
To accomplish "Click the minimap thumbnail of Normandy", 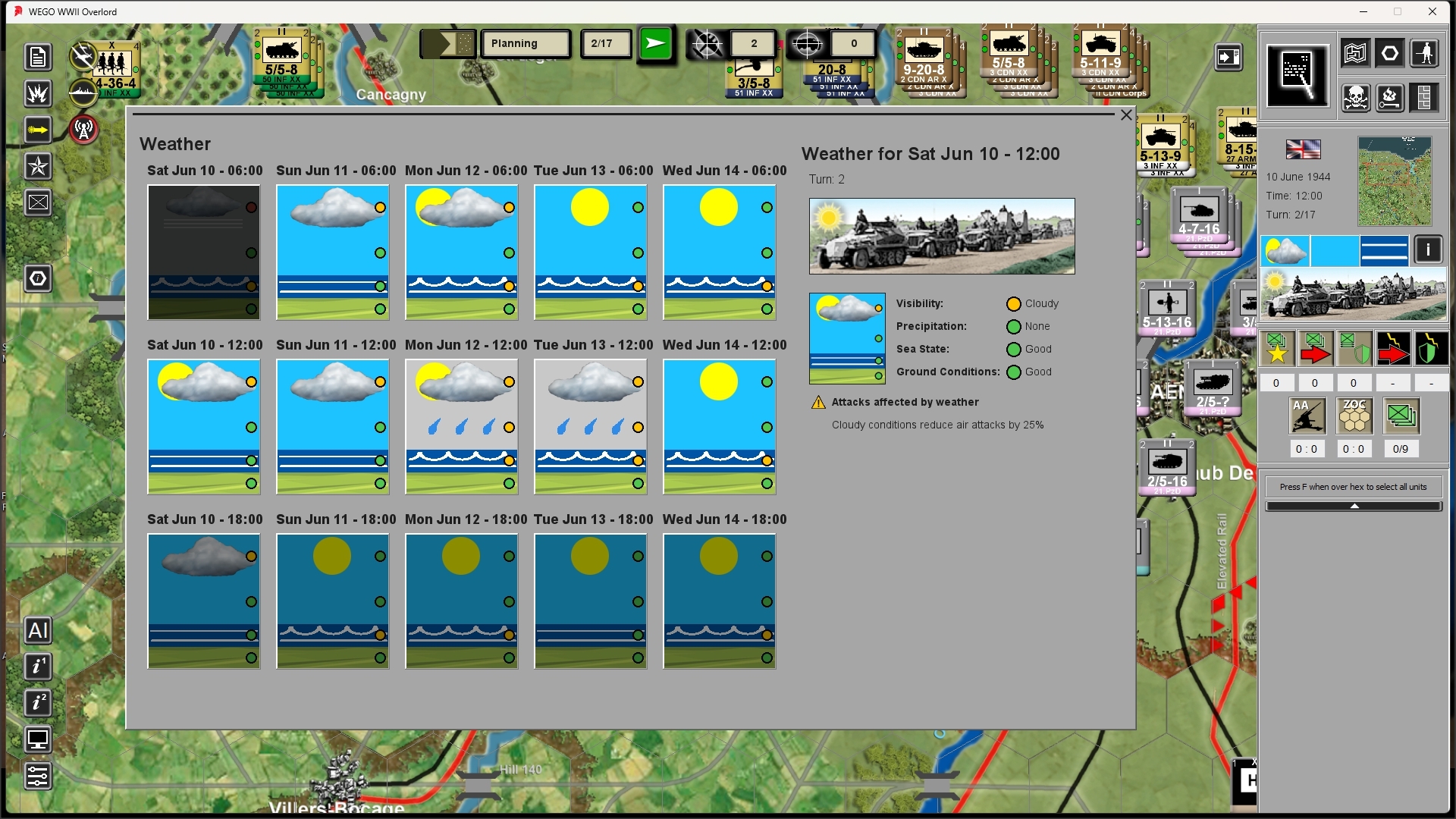I will (x=1395, y=181).
